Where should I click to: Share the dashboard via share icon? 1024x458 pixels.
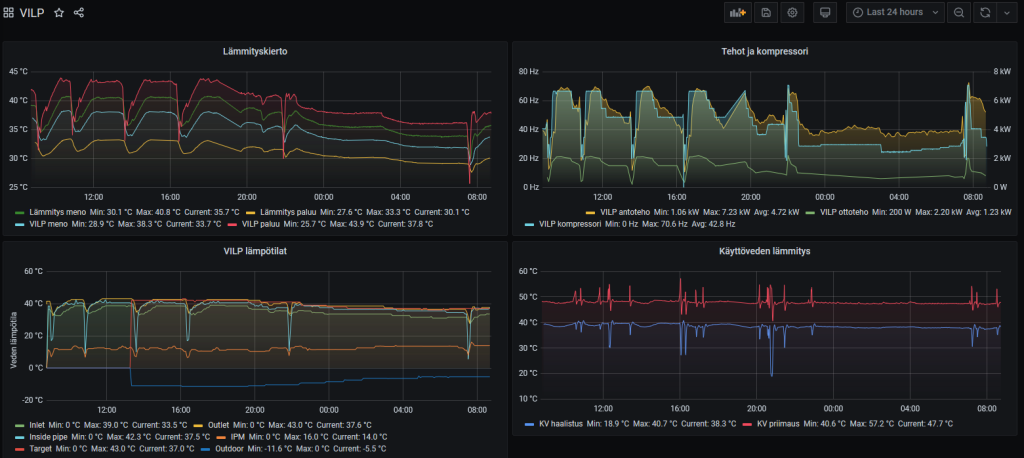pos(79,13)
